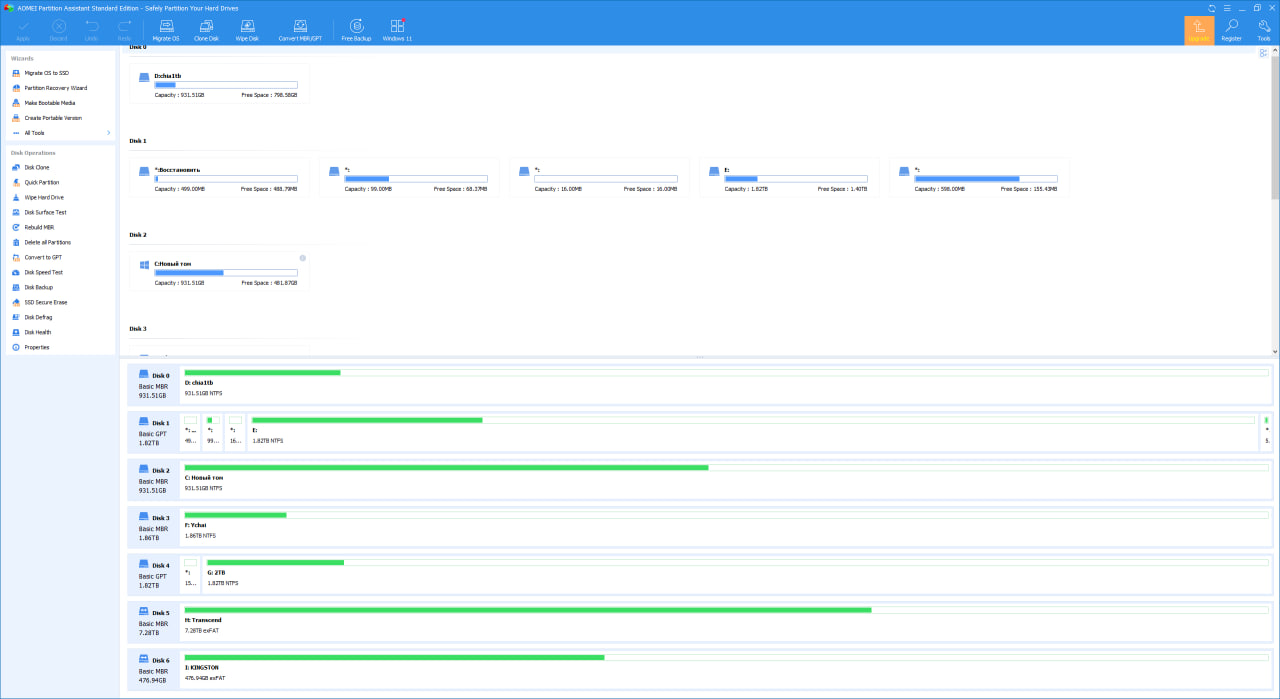
Task: Click the orange Upgrade button
Action: (1199, 30)
